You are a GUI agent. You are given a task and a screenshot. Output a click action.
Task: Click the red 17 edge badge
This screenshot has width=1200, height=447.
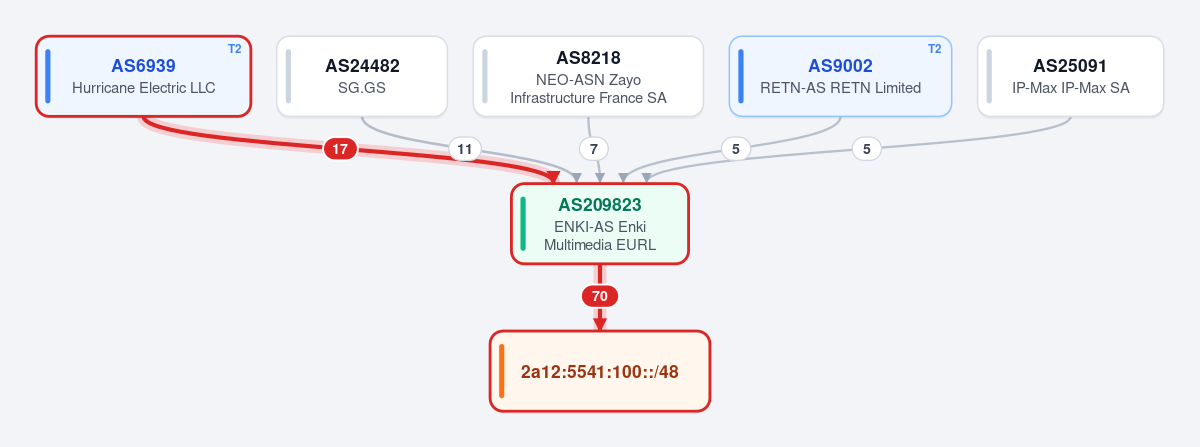click(x=340, y=149)
